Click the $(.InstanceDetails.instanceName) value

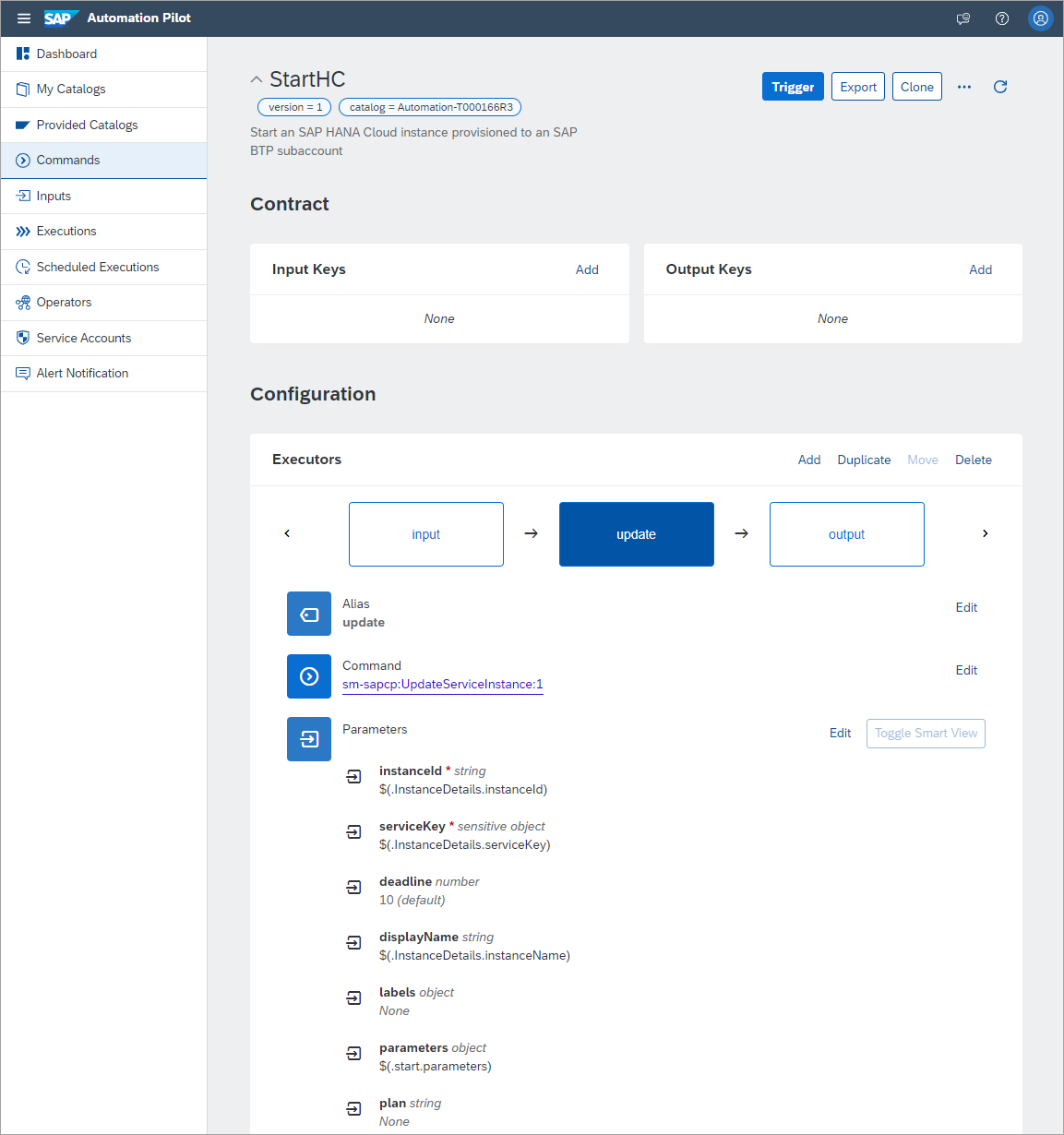(474, 955)
